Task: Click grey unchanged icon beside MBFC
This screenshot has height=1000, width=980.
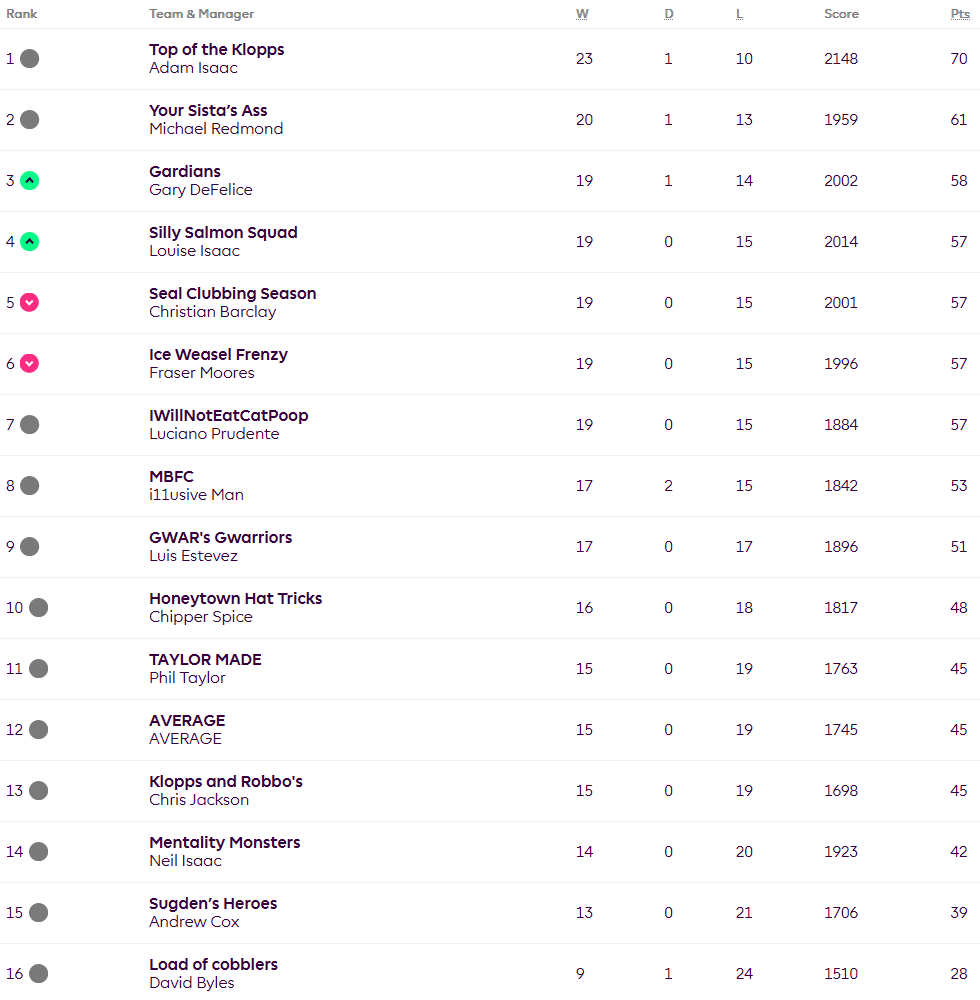Action: (30, 486)
